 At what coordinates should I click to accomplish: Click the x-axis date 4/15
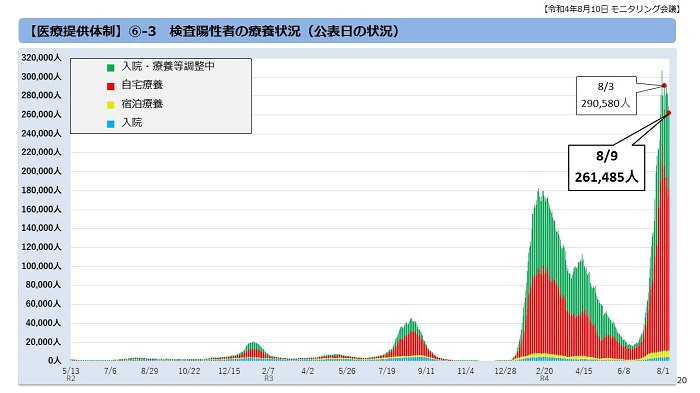pos(584,371)
